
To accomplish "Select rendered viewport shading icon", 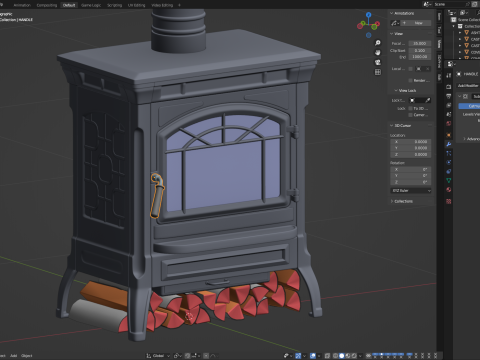I will pos(354,356).
